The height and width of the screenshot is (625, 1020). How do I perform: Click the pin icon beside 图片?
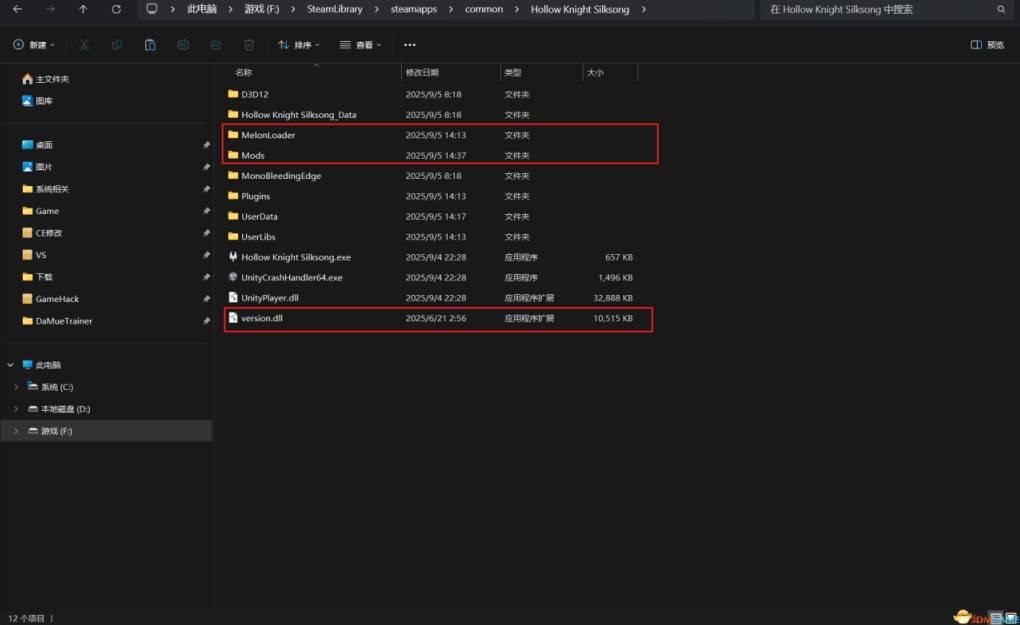click(x=206, y=167)
